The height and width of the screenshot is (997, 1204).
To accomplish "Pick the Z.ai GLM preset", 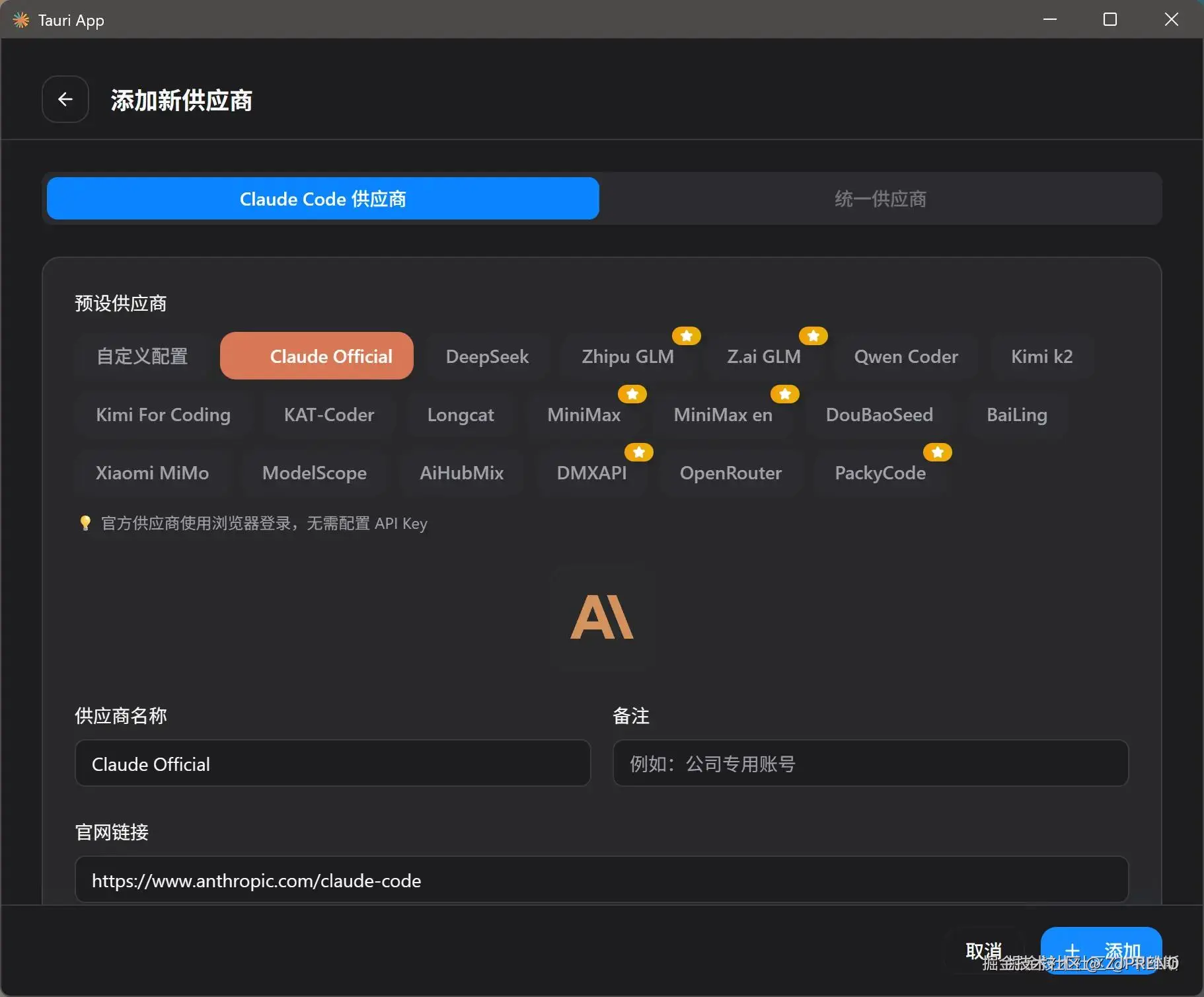I will click(x=764, y=356).
